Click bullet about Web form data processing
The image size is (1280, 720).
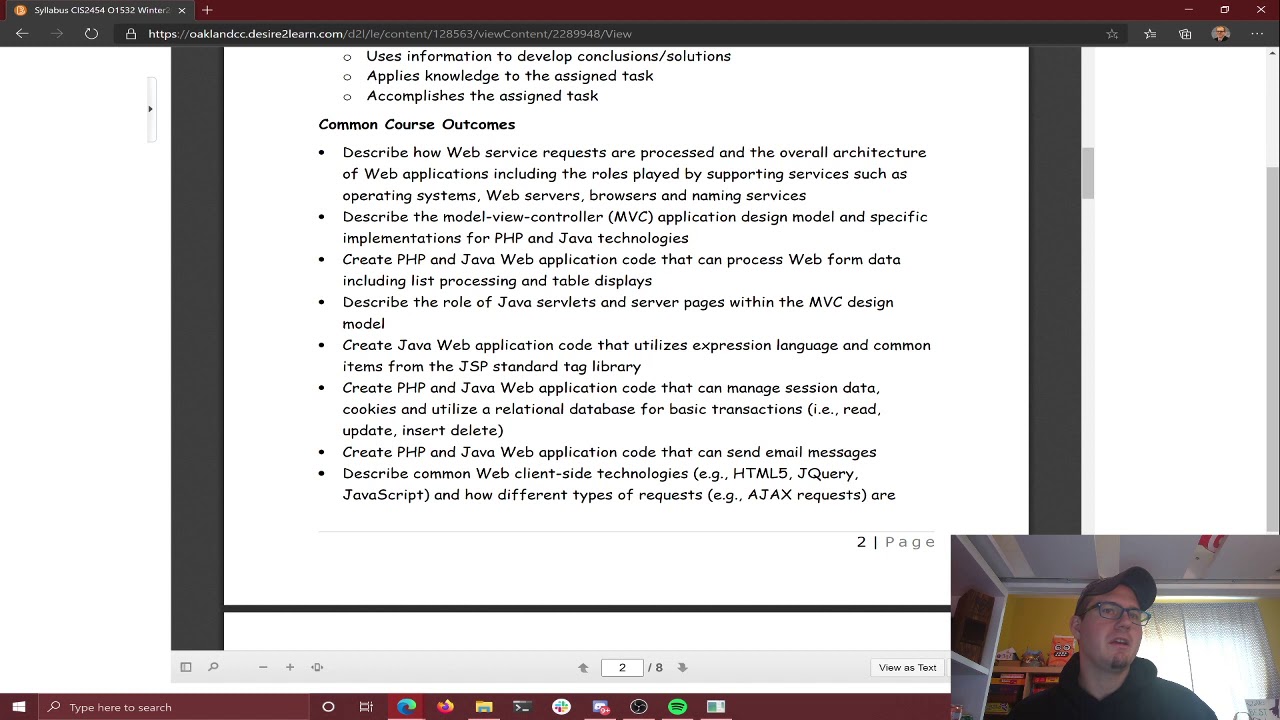click(x=621, y=270)
